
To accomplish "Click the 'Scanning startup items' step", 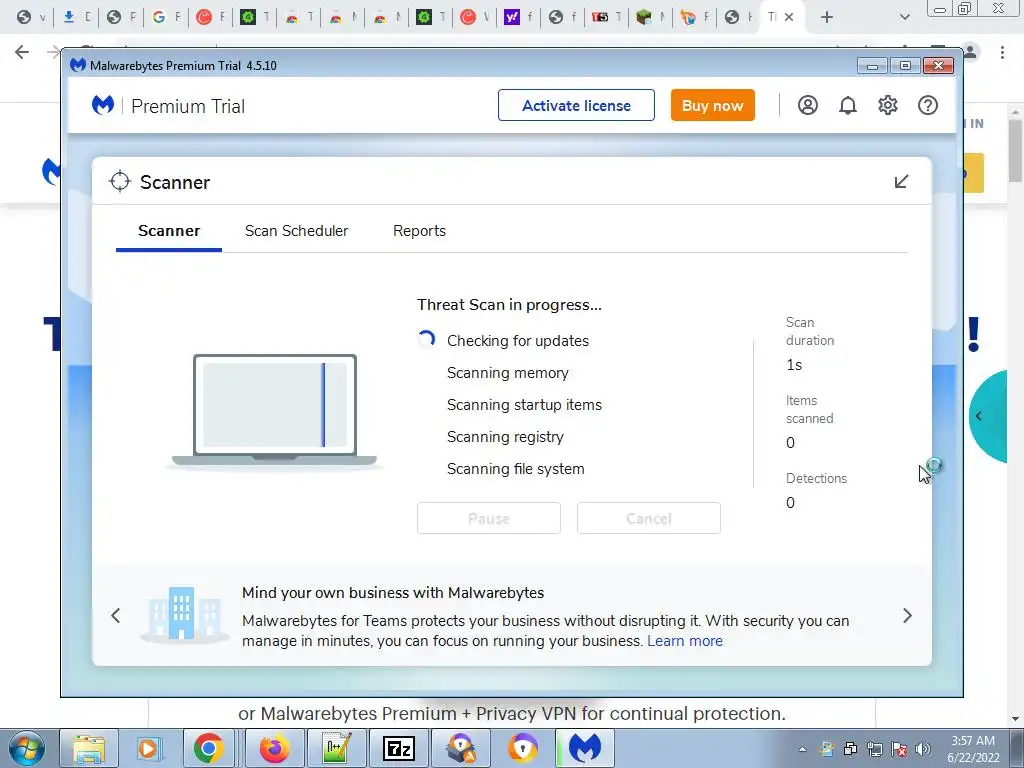I will click(524, 405).
